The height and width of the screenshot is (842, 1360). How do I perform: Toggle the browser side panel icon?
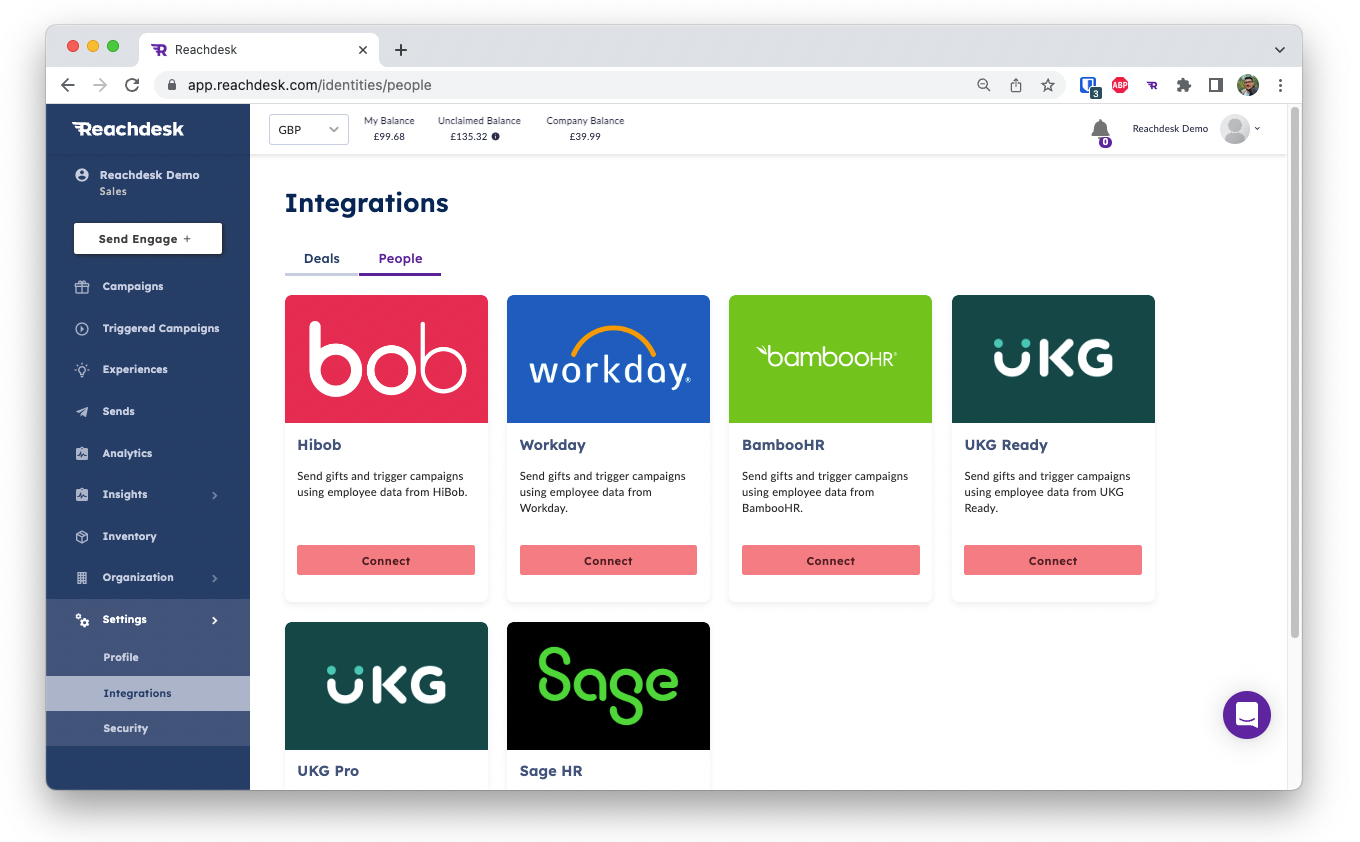point(1216,85)
